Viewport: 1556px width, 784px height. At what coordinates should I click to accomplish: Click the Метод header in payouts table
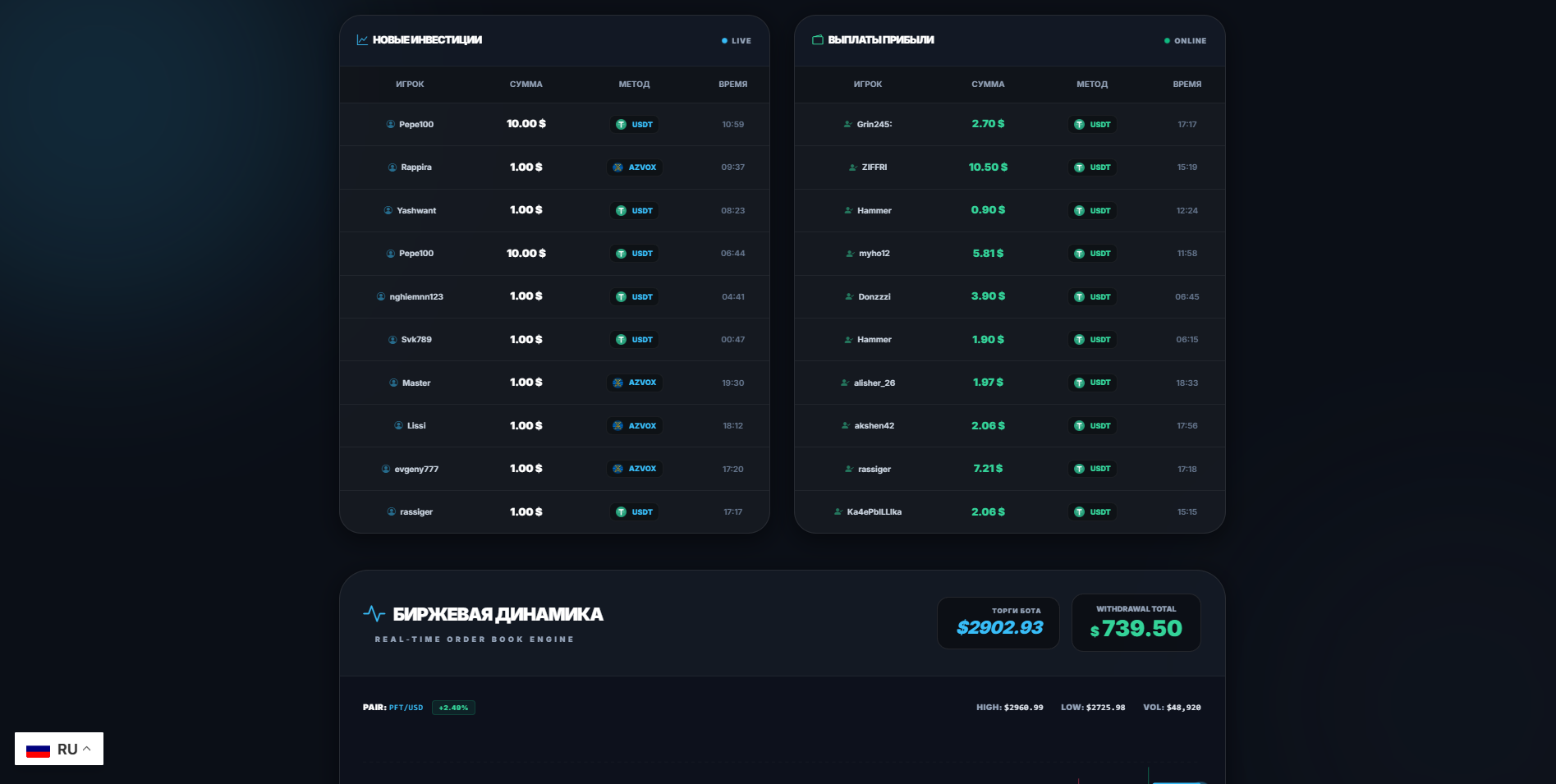tap(1092, 85)
